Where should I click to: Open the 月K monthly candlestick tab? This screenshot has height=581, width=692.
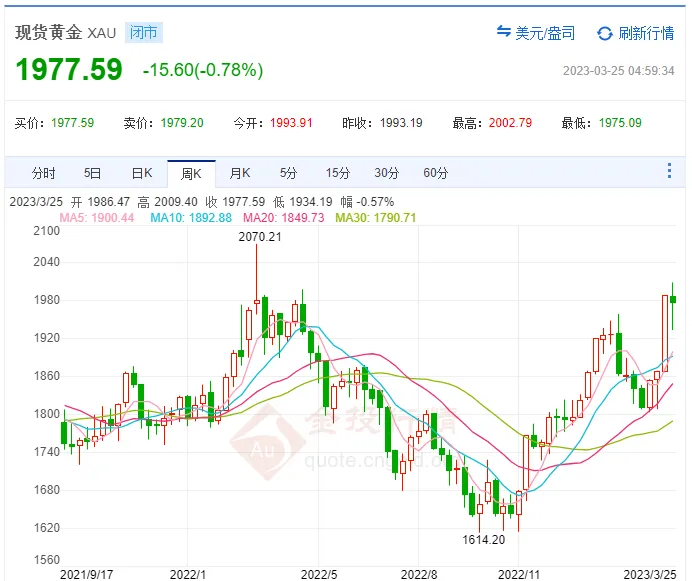tap(240, 173)
